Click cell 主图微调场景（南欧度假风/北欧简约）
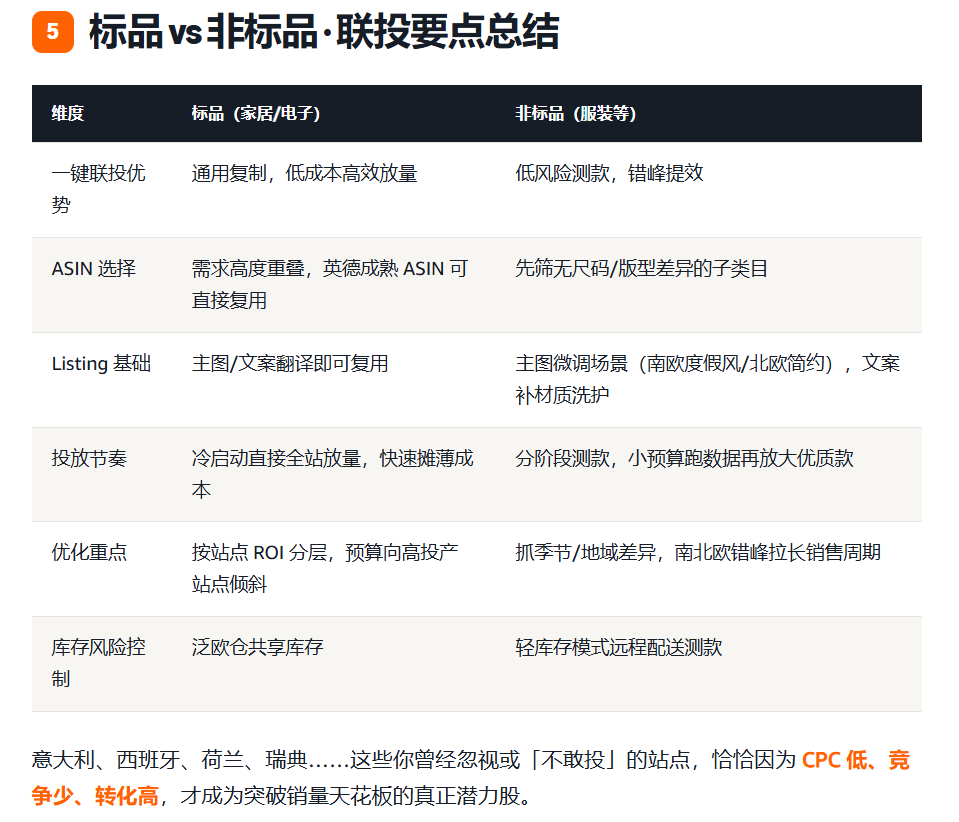The height and width of the screenshot is (822, 959). (x=708, y=379)
